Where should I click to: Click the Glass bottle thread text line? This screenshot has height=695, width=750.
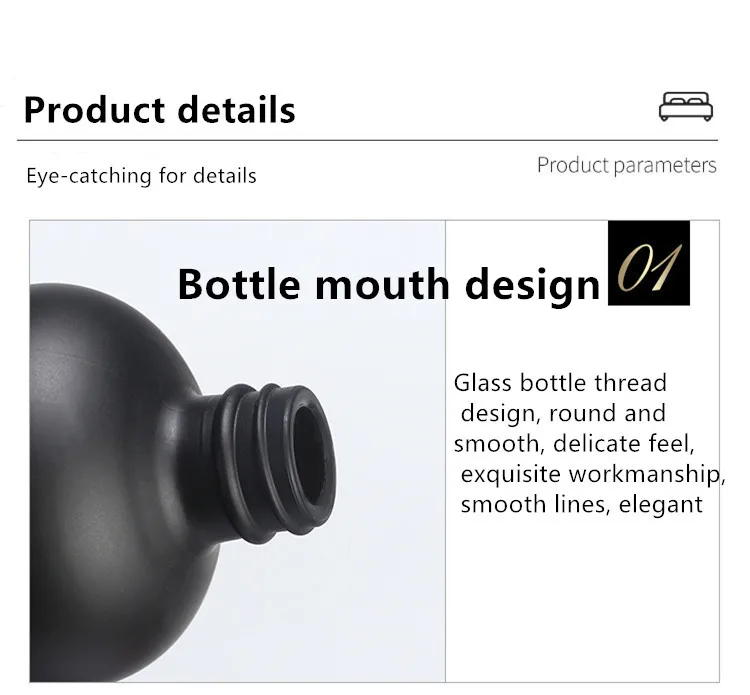[x=560, y=383]
